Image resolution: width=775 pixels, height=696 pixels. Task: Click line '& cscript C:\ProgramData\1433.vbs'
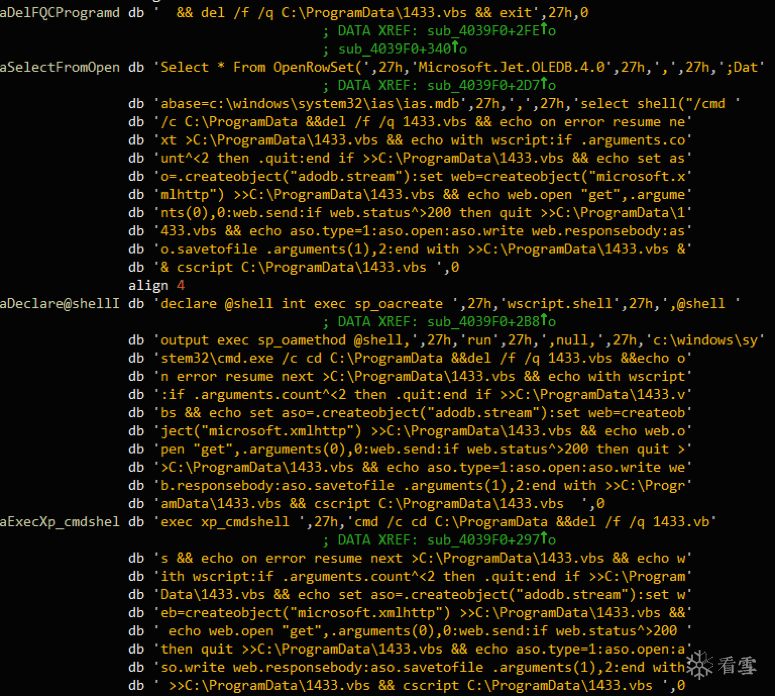[x=294, y=267]
